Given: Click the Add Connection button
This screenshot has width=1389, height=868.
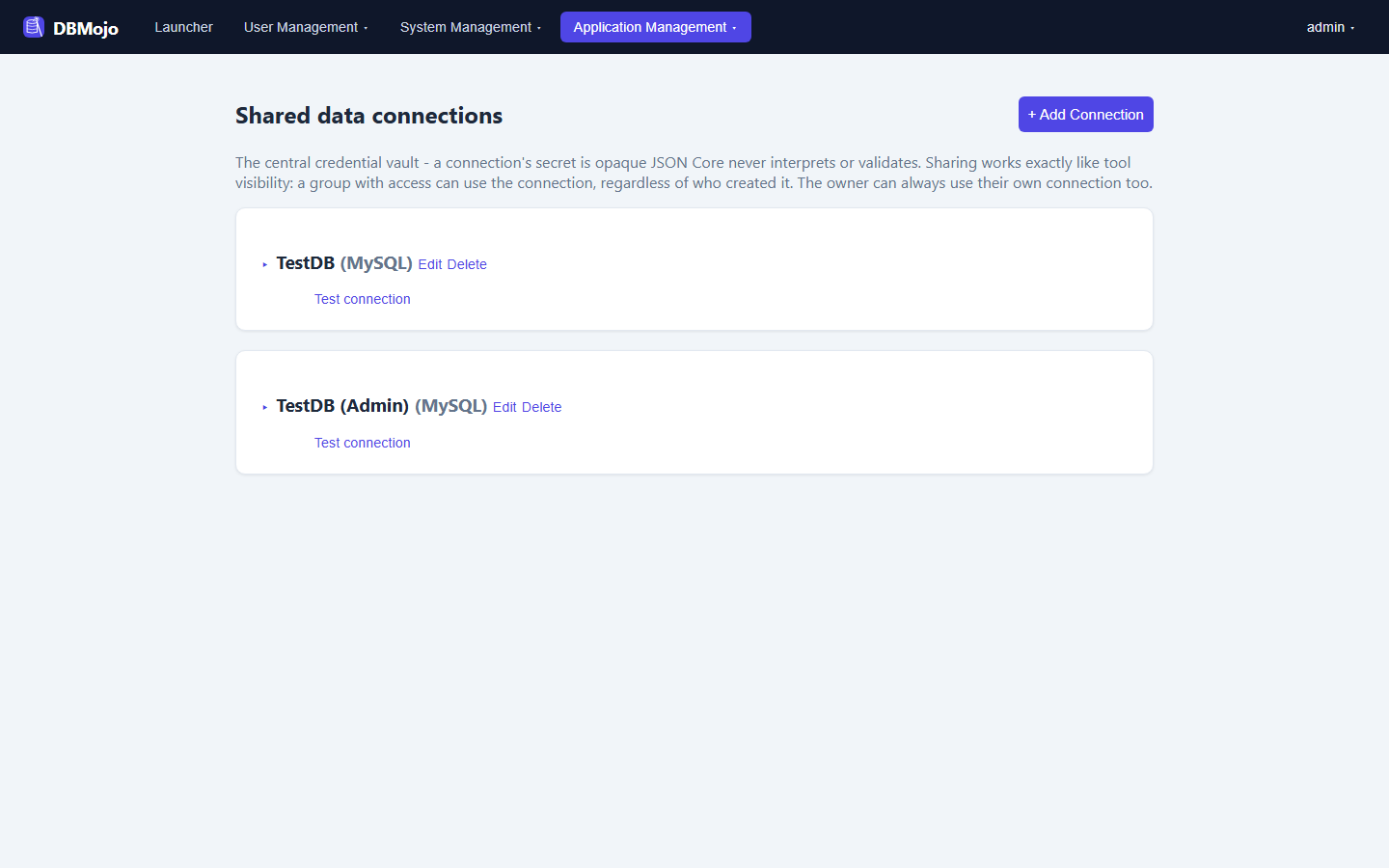Looking at the screenshot, I should click(x=1086, y=114).
